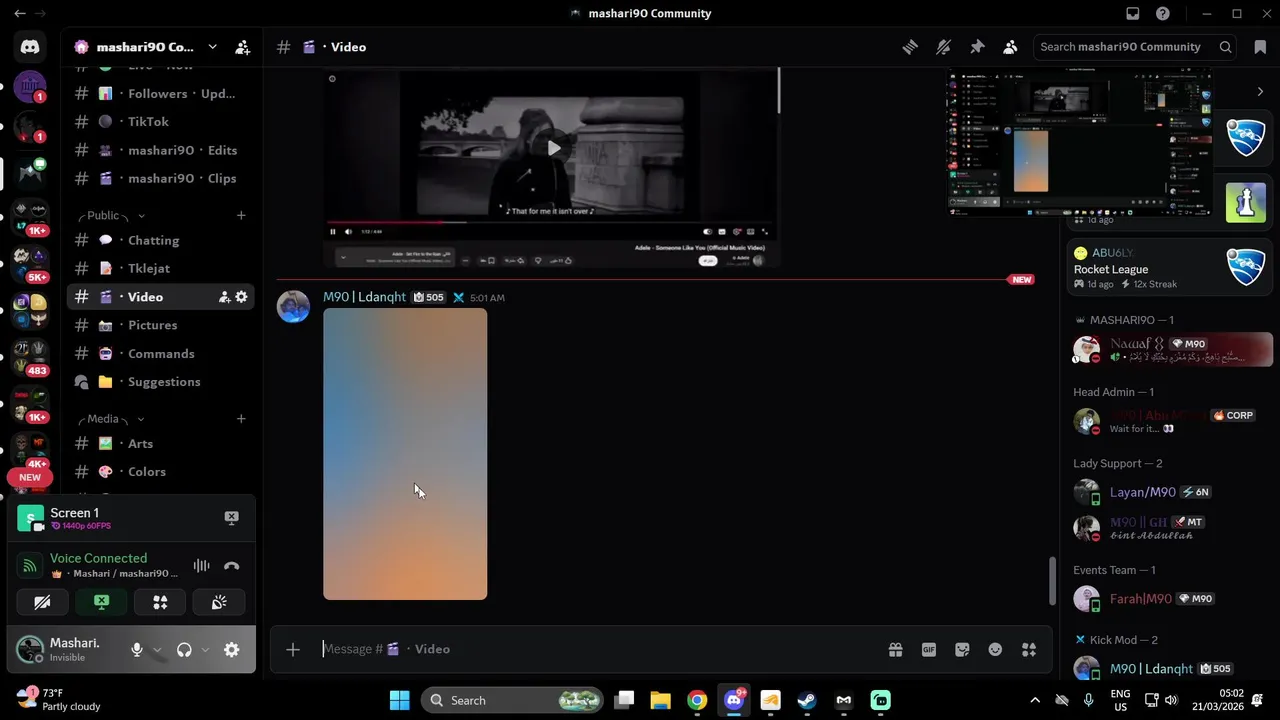The image size is (1280, 720).
Task: Expand the activity panel right chevron
Action: tap(1260, 91)
